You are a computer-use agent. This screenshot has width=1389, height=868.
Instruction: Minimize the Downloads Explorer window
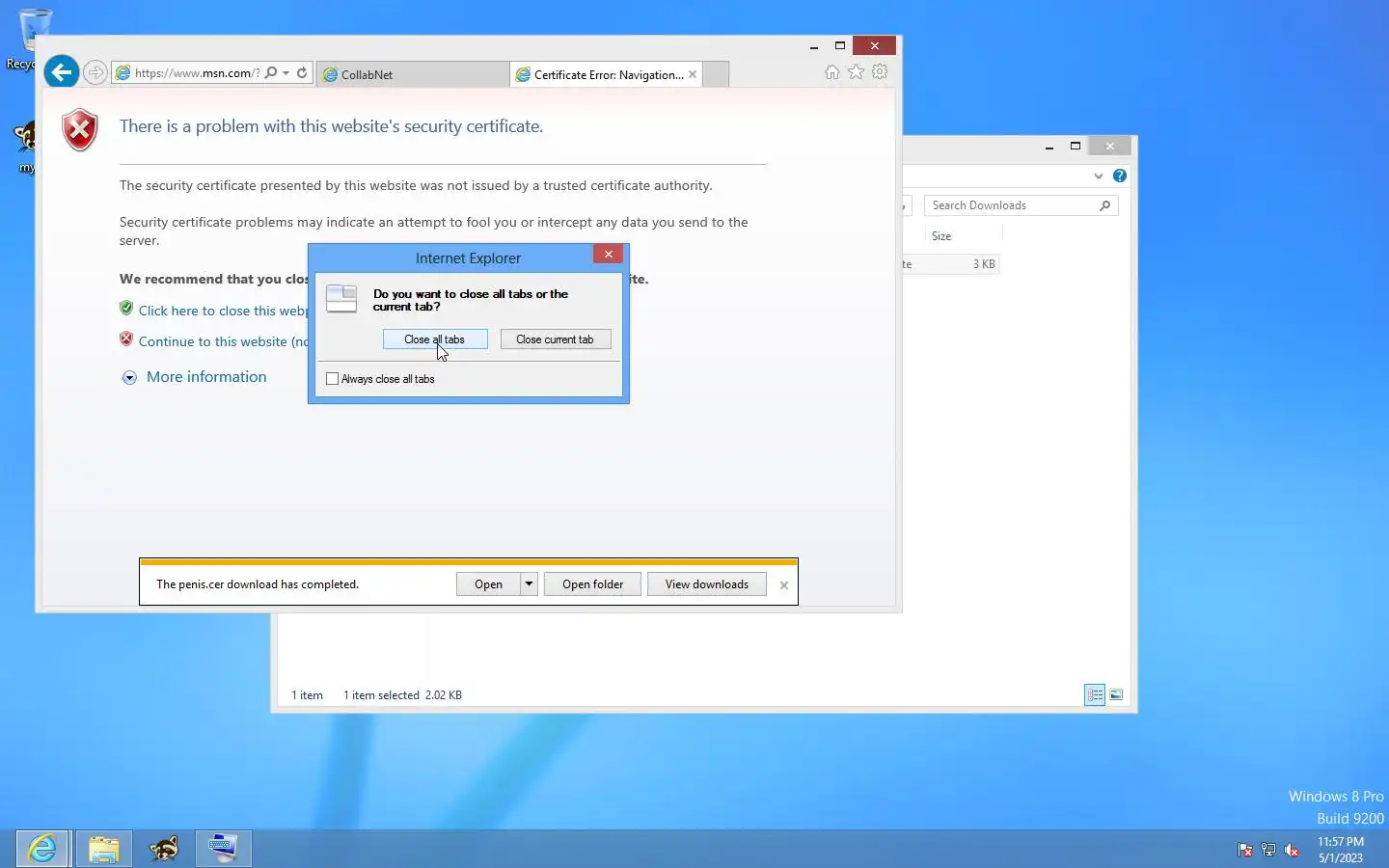(1049, 147)
